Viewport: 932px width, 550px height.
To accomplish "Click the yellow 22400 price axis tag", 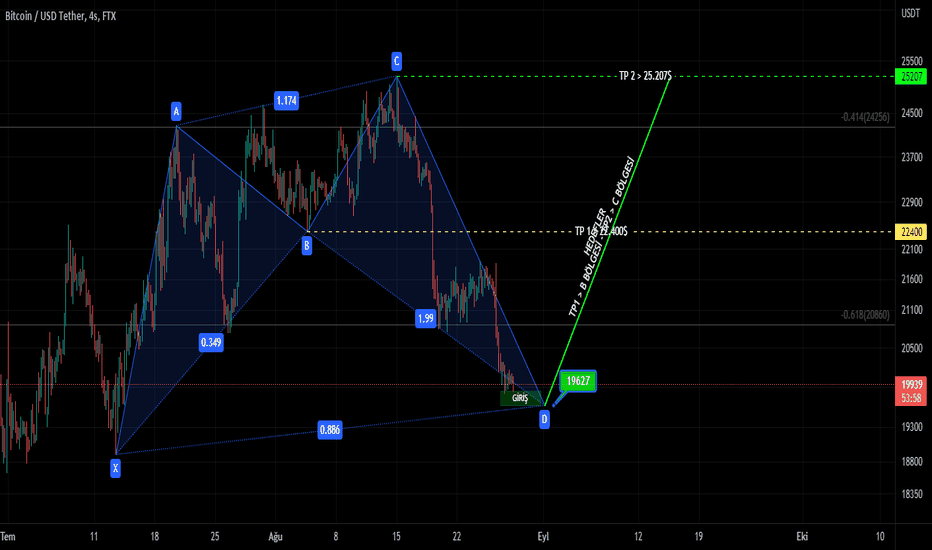I will coord(910,232).
